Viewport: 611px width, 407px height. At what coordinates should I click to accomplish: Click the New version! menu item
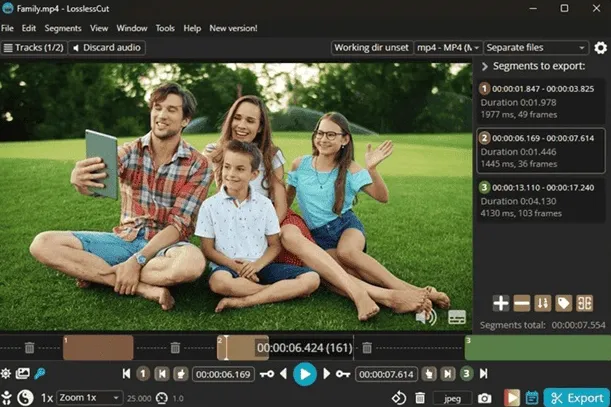pos(233,28)
